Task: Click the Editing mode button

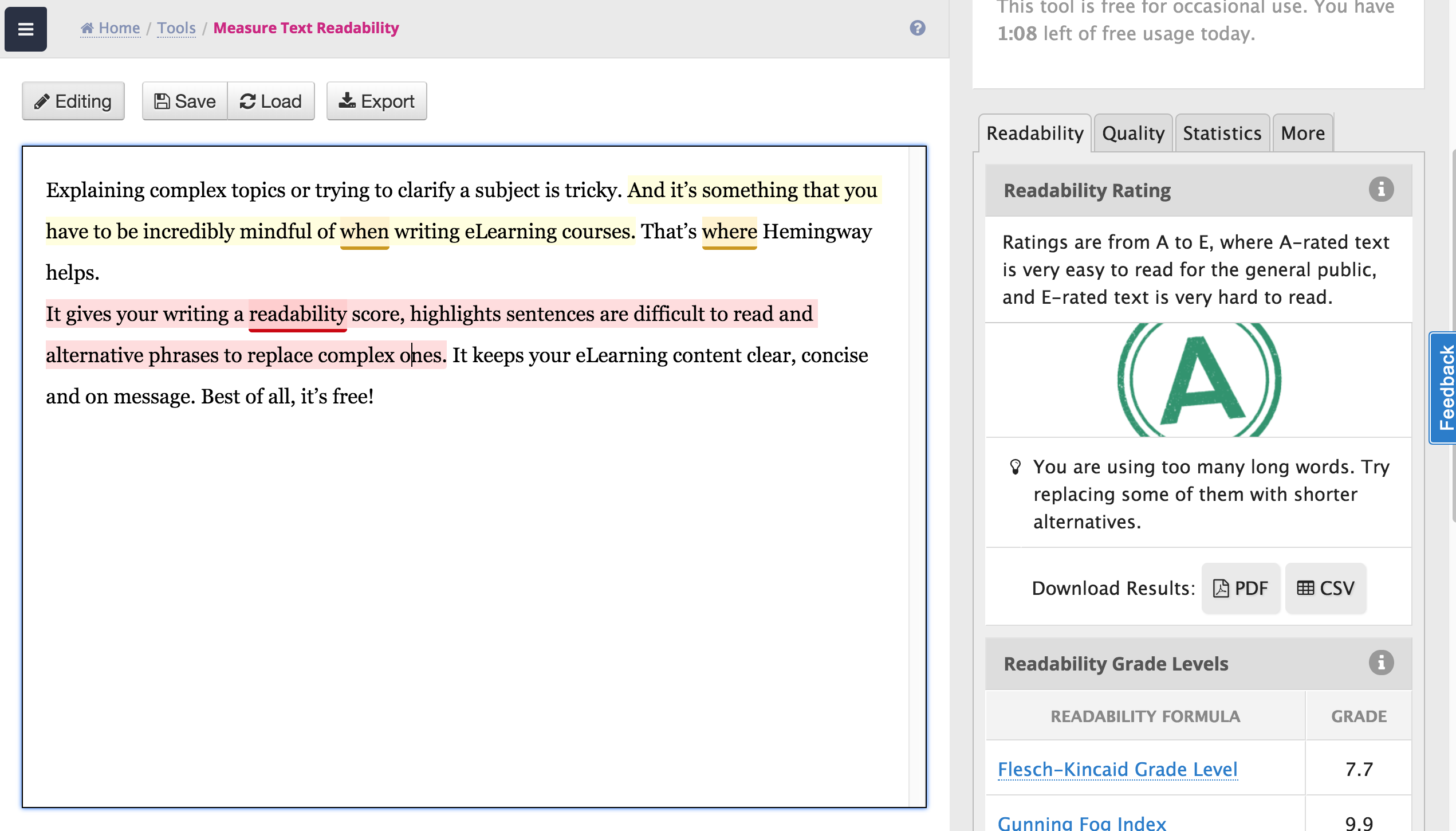Action: point(73,101)
